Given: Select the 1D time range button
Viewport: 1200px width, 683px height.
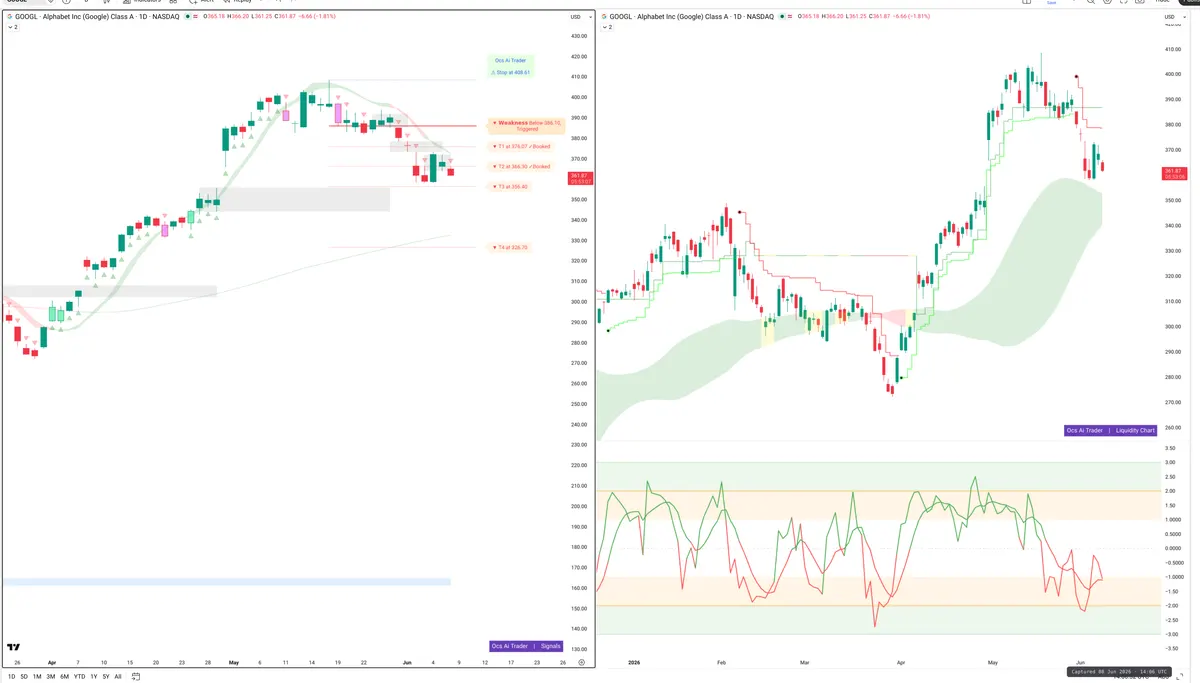Looking at the screenshot, I should [x=11, y=677].
